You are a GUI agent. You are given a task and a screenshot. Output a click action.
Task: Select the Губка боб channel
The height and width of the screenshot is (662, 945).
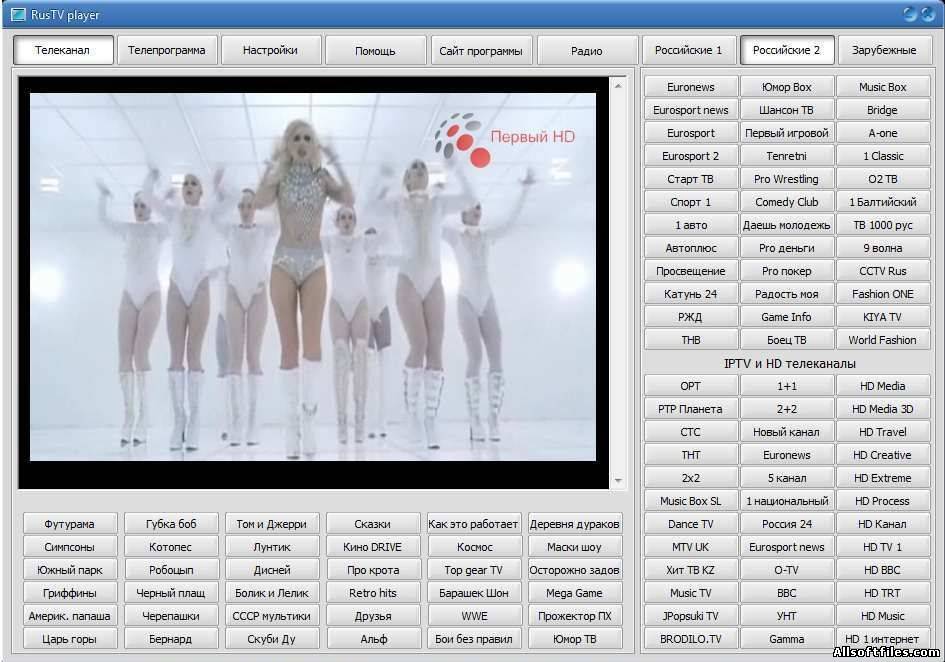click(x=171, y=524)
